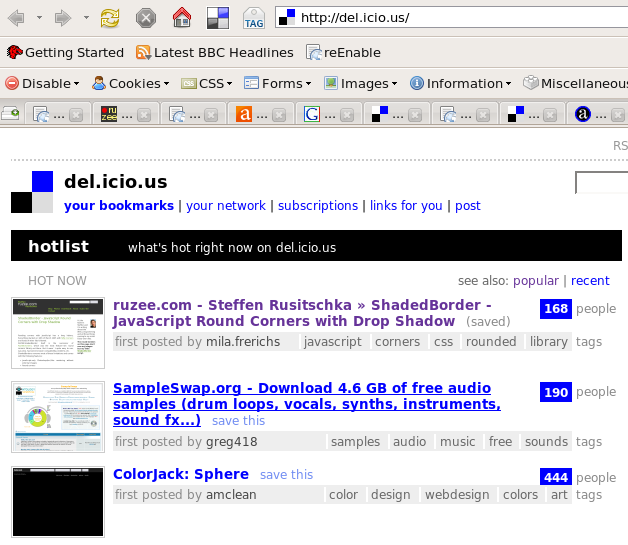
Task: Click 'save this' for ColorJack: Sphere
Action: [287, 475]
